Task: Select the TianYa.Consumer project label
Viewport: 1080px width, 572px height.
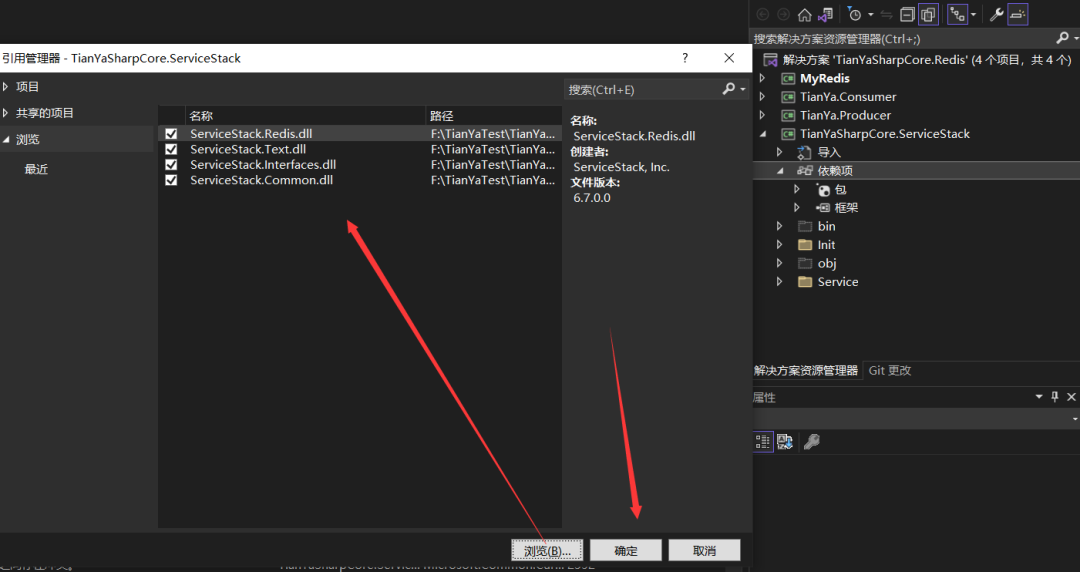Action: point(848,97)
